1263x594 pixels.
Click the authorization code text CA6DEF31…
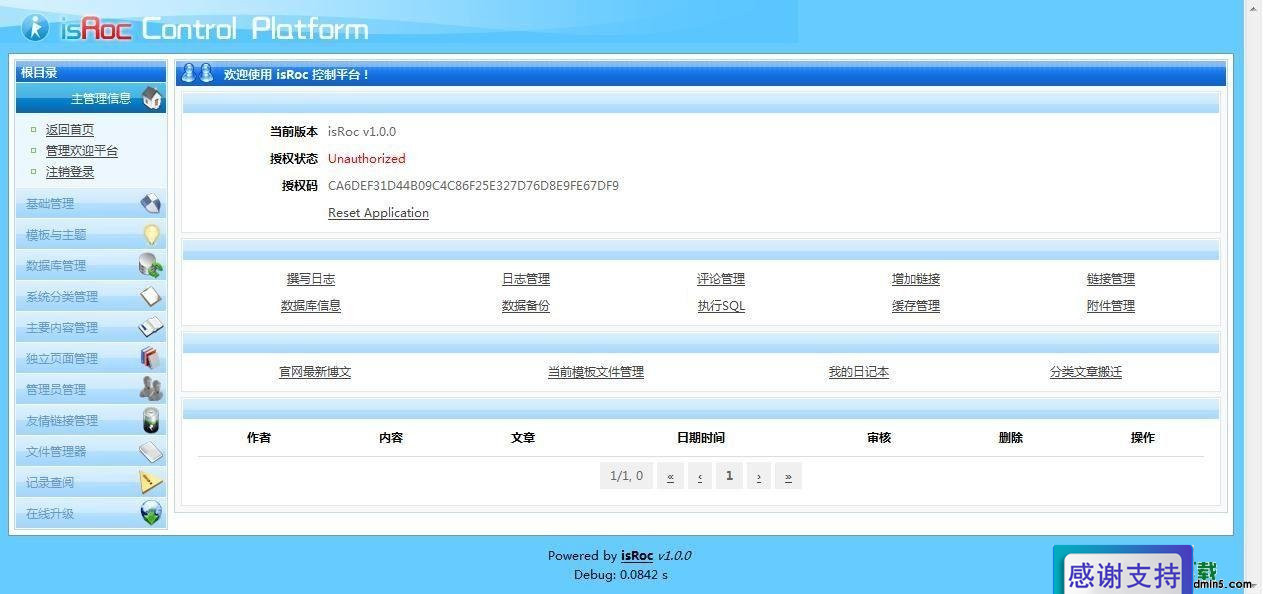coord(473,186)
